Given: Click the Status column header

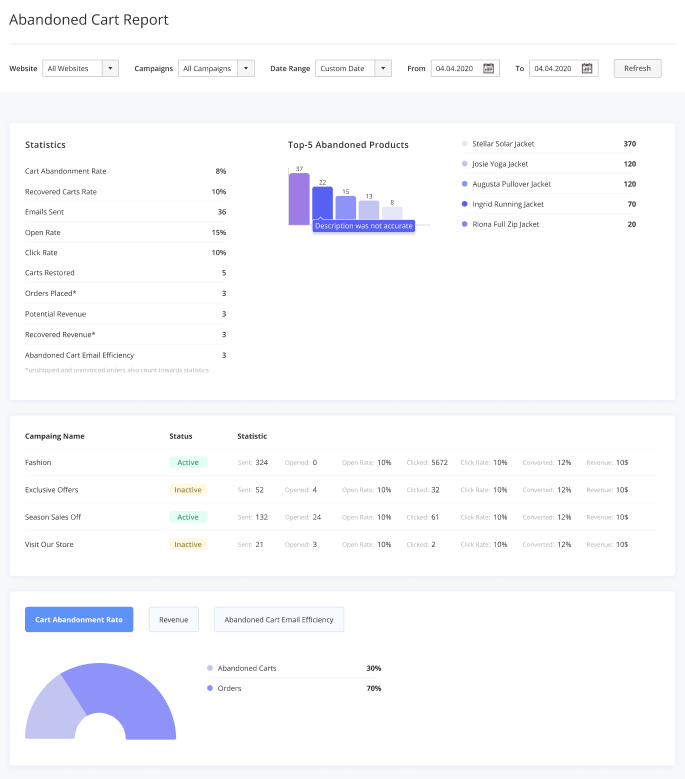Looking at the screenshot, I should click(x=180, y=436).
